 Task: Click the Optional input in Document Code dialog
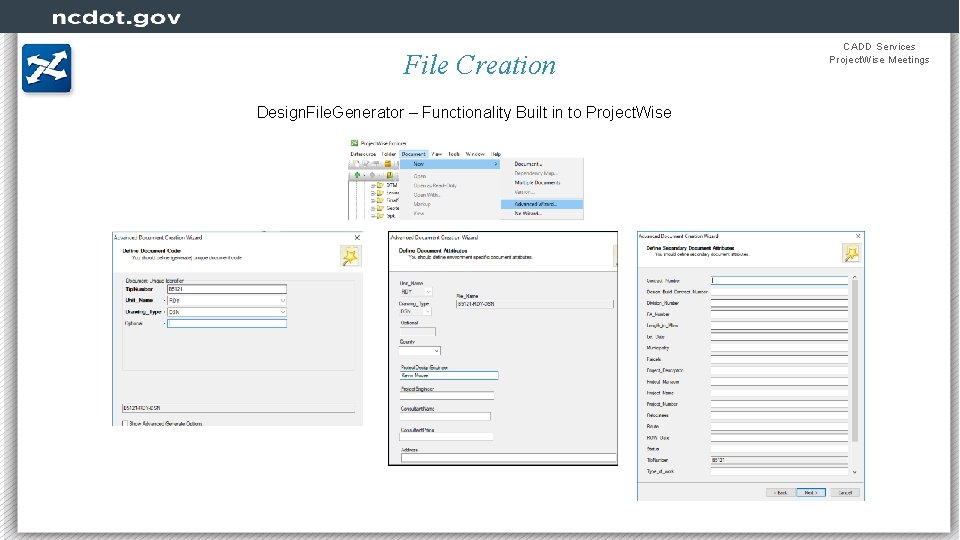click(x=227, y=323)
